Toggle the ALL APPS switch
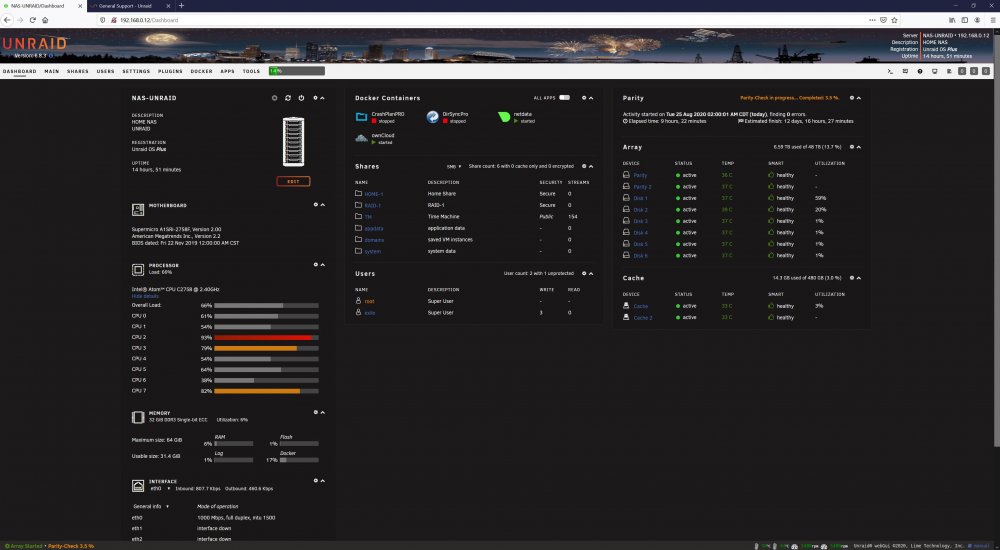 point(564,98)
